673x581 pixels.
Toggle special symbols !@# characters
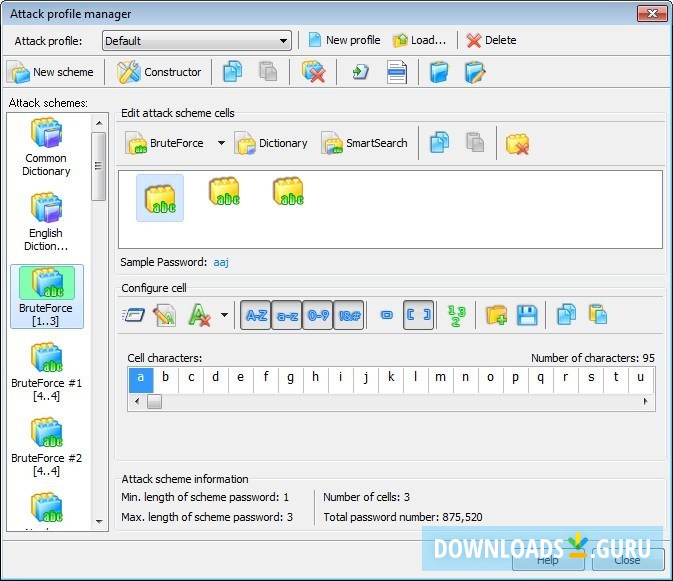[349, 315]
